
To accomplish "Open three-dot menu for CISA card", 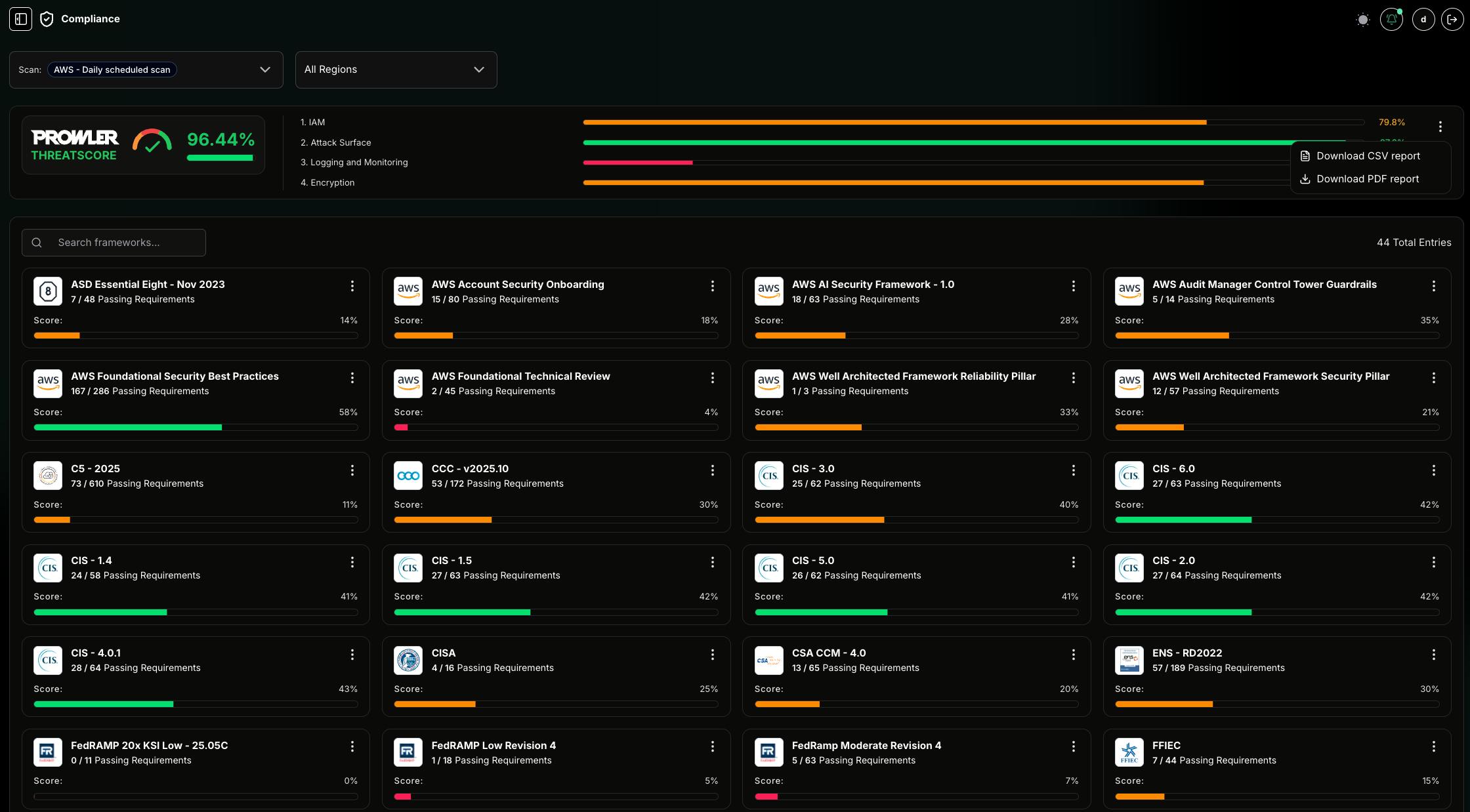I will coord(713,655).
